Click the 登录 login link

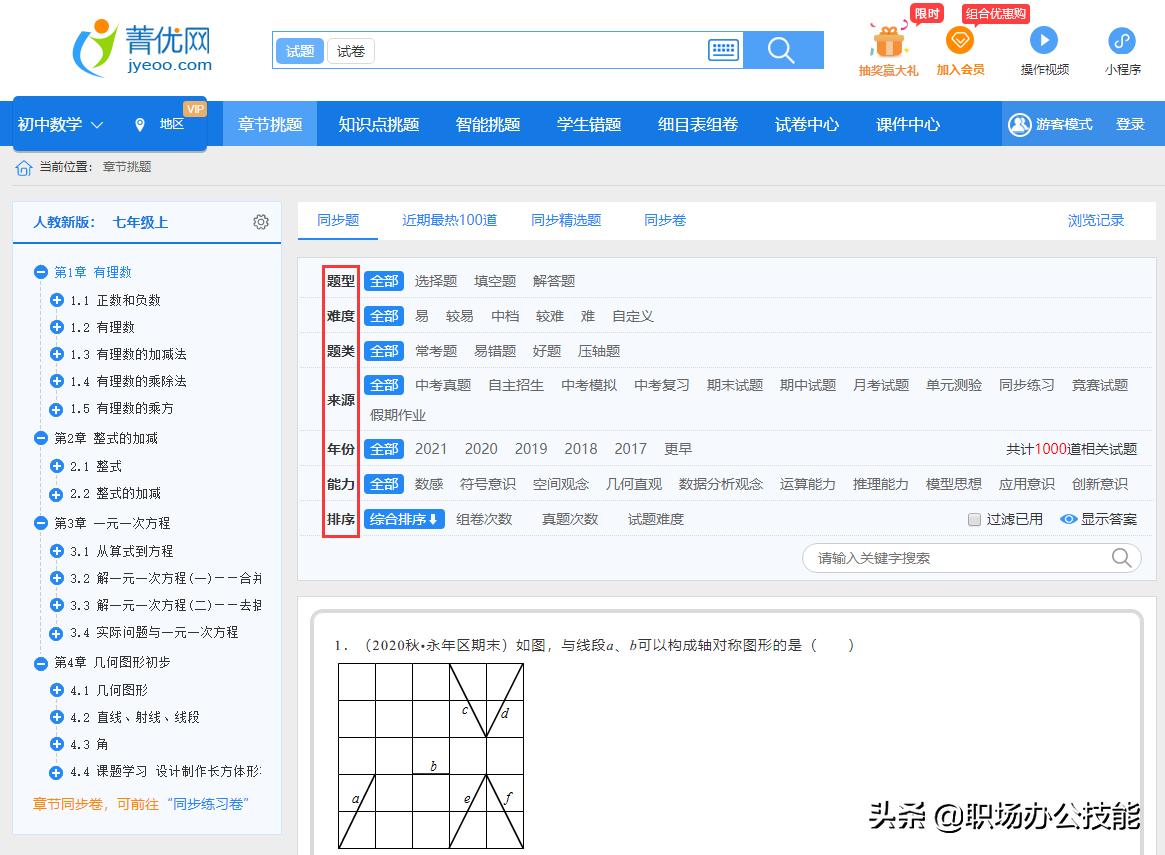[1129, 124]
